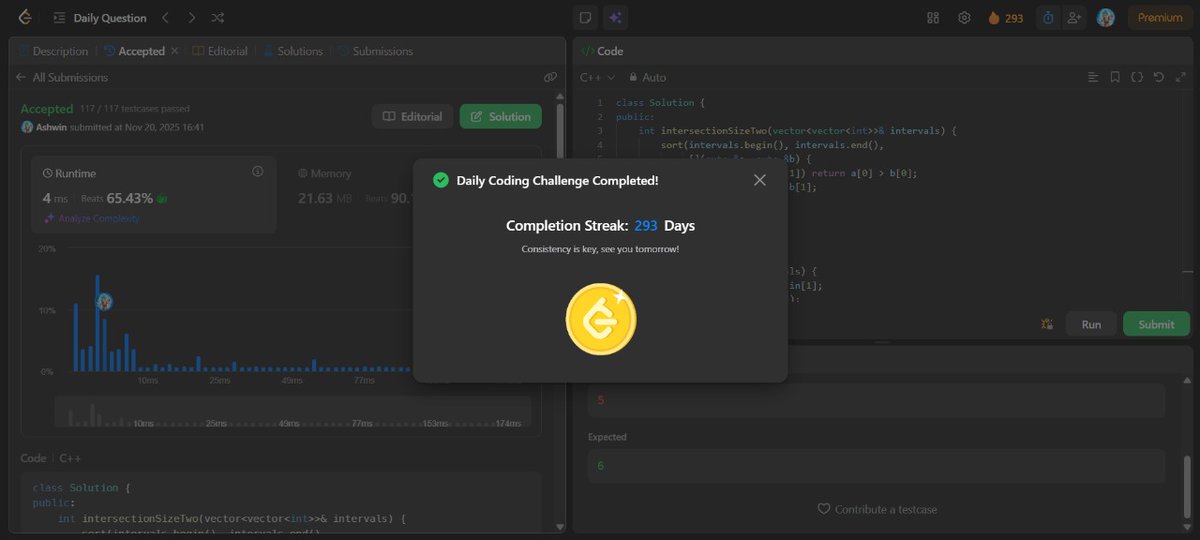Click the Premium button
The width and height of the screenshot is (1200, 540).
[1160, 18]
